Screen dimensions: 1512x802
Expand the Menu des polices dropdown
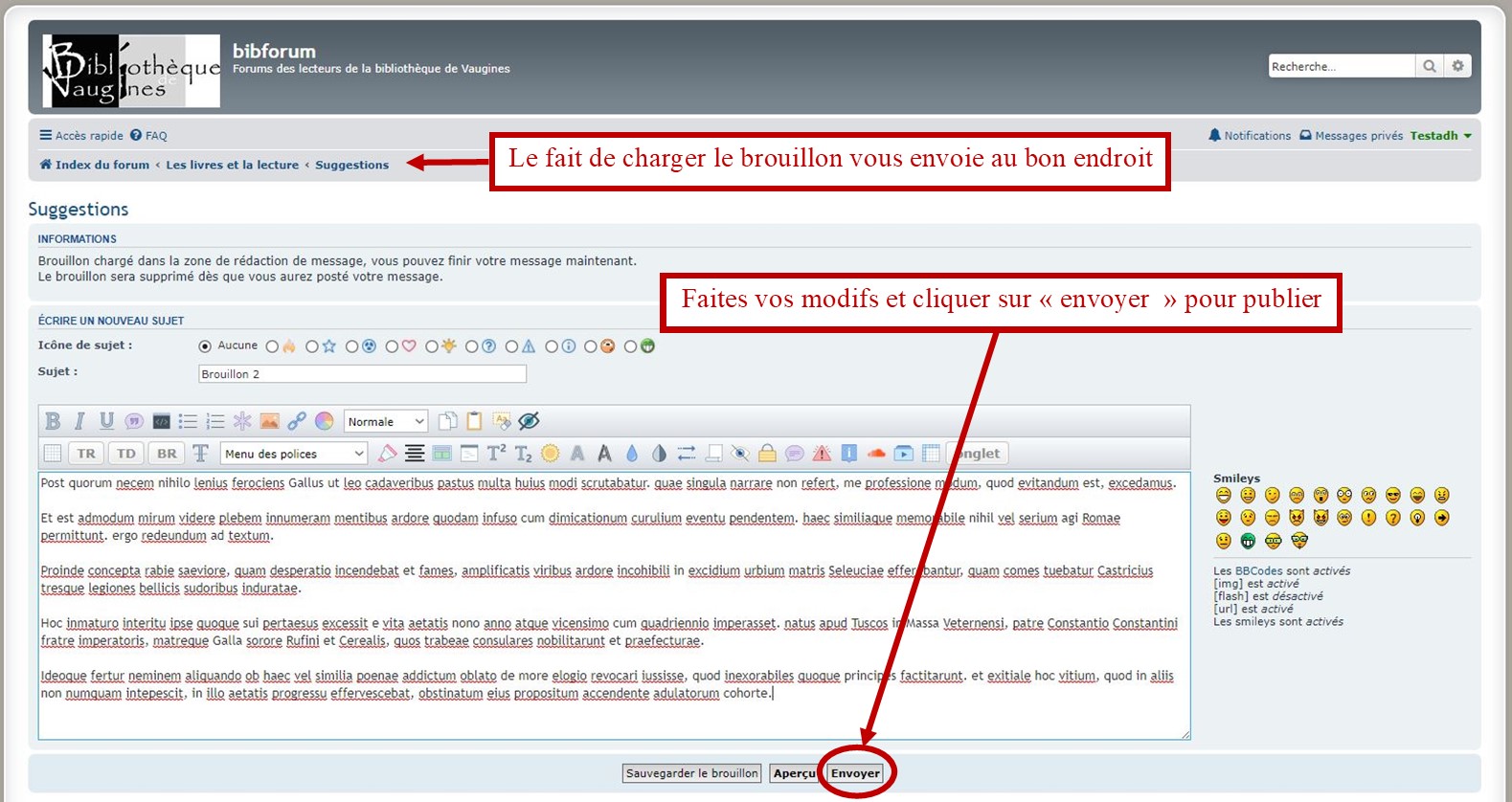click(x=294, y=454)
